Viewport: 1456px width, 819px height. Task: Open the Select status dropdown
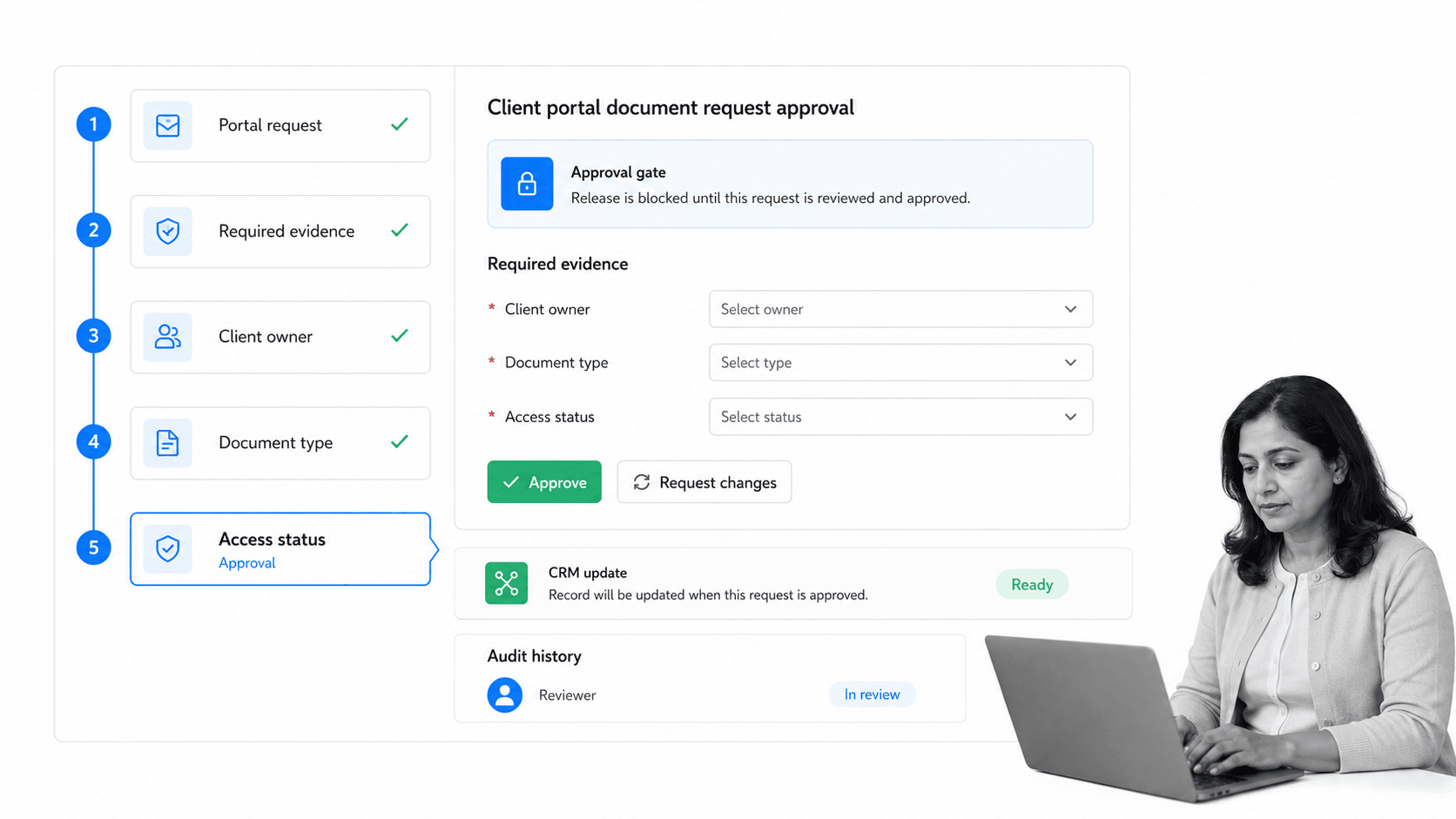[900, 417]
